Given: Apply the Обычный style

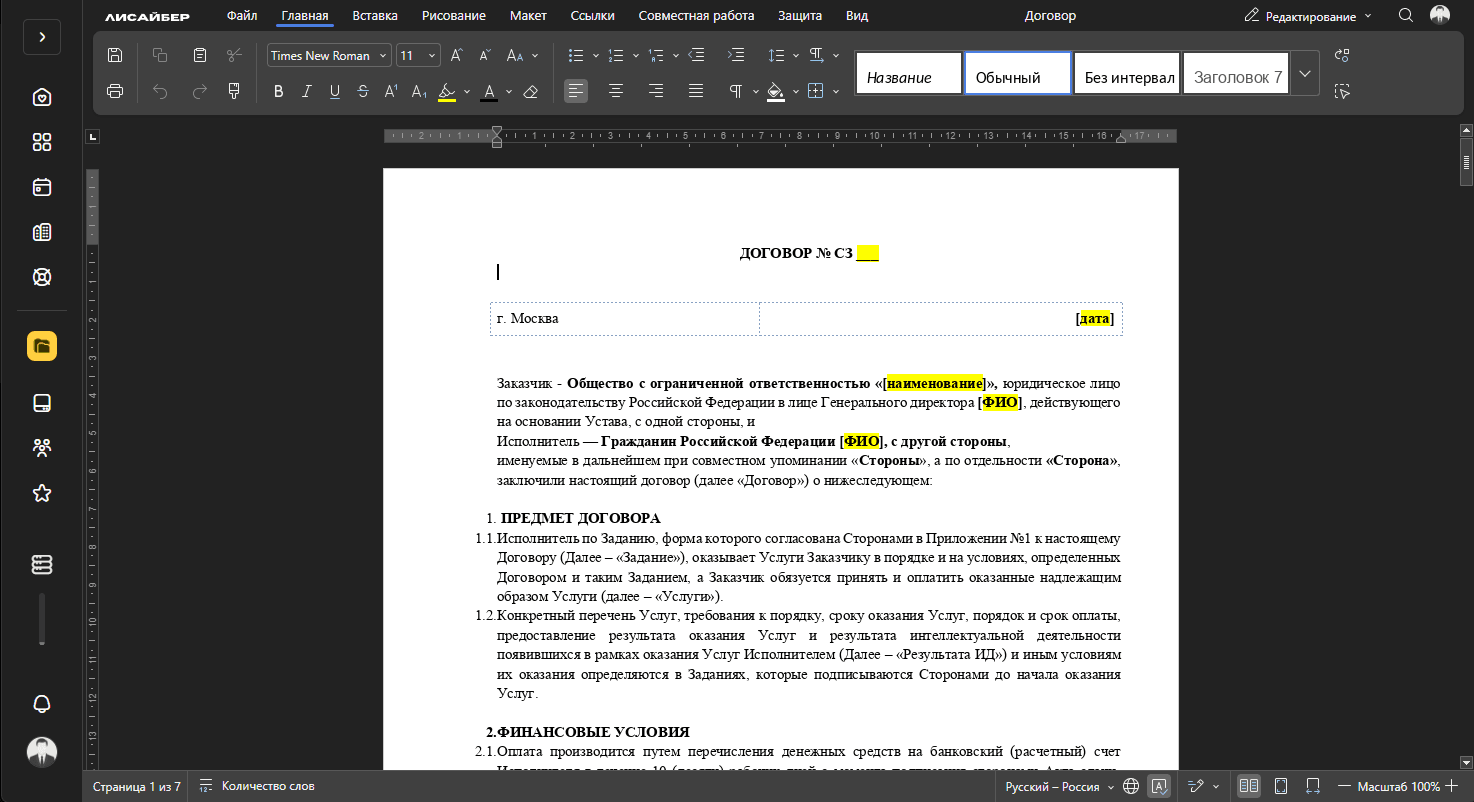Looking at the screenshot, I should point(1018,73).
